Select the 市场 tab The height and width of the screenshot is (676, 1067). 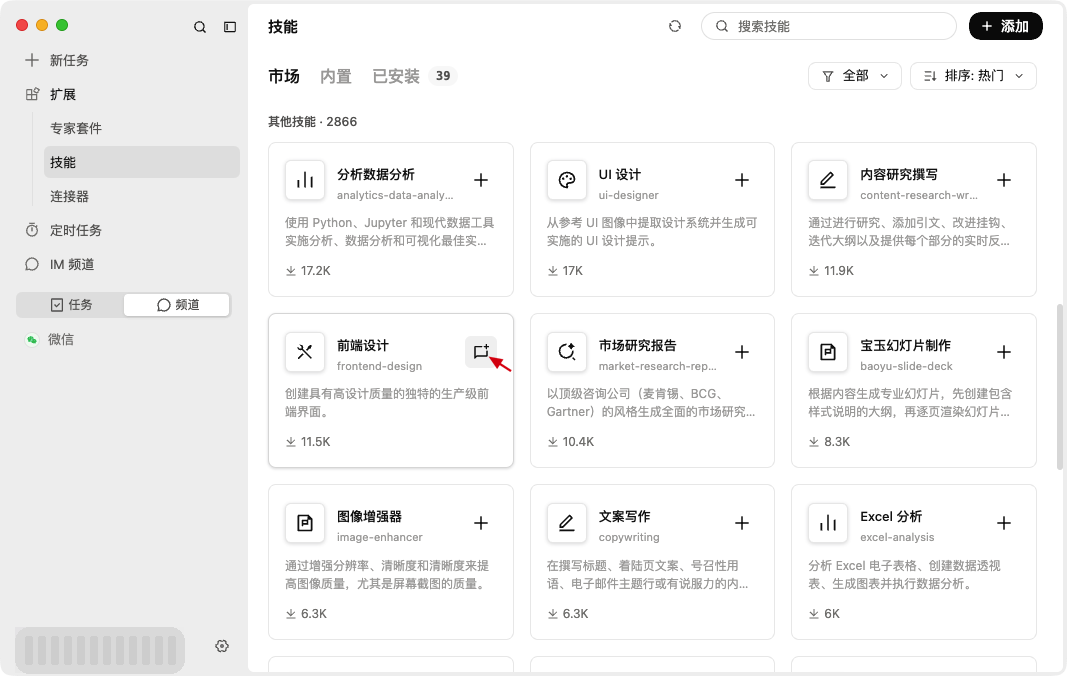tap(284, 76)
